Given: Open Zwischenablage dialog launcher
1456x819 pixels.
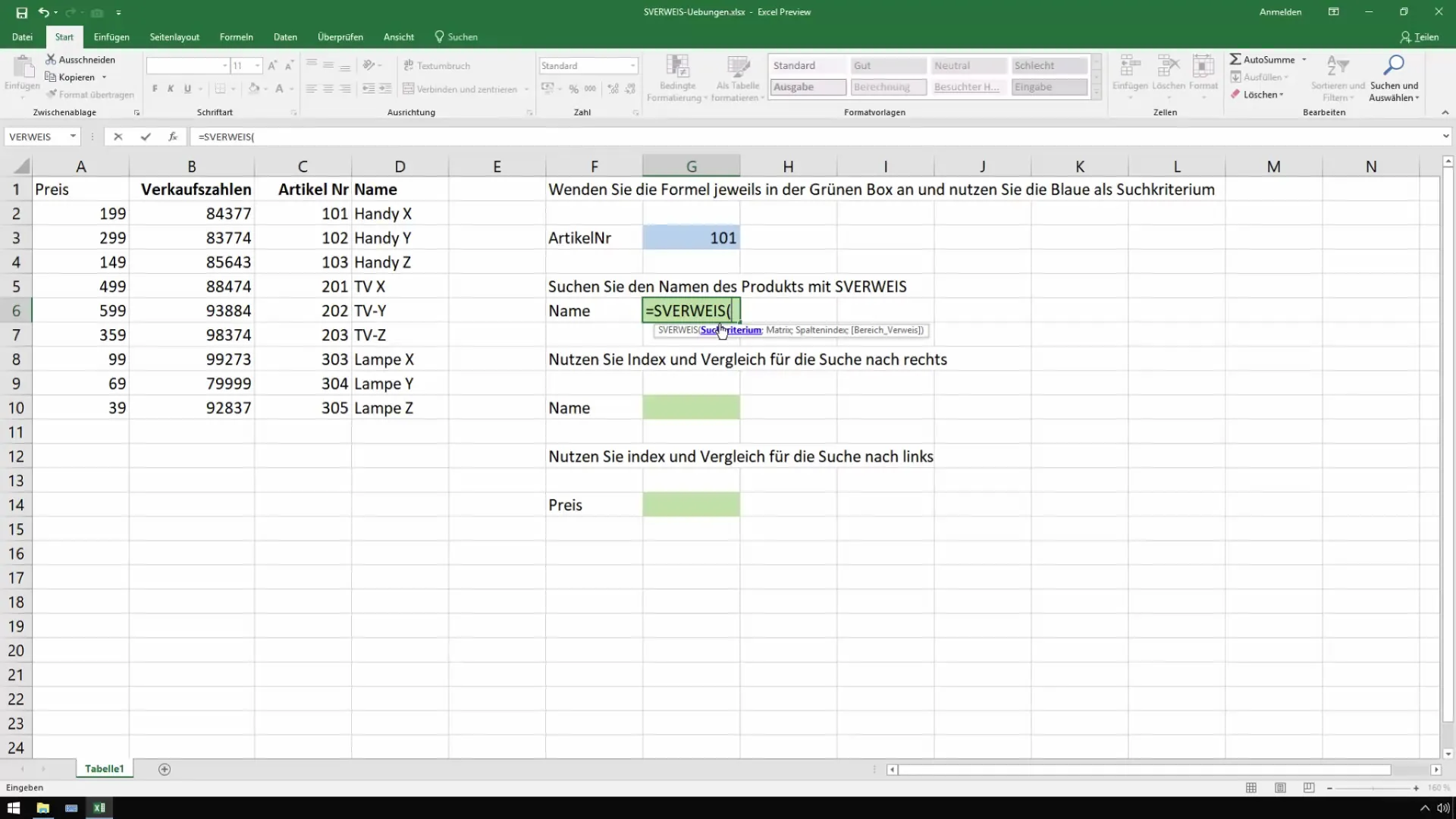Looking at the screenshot, I should 136,112.
